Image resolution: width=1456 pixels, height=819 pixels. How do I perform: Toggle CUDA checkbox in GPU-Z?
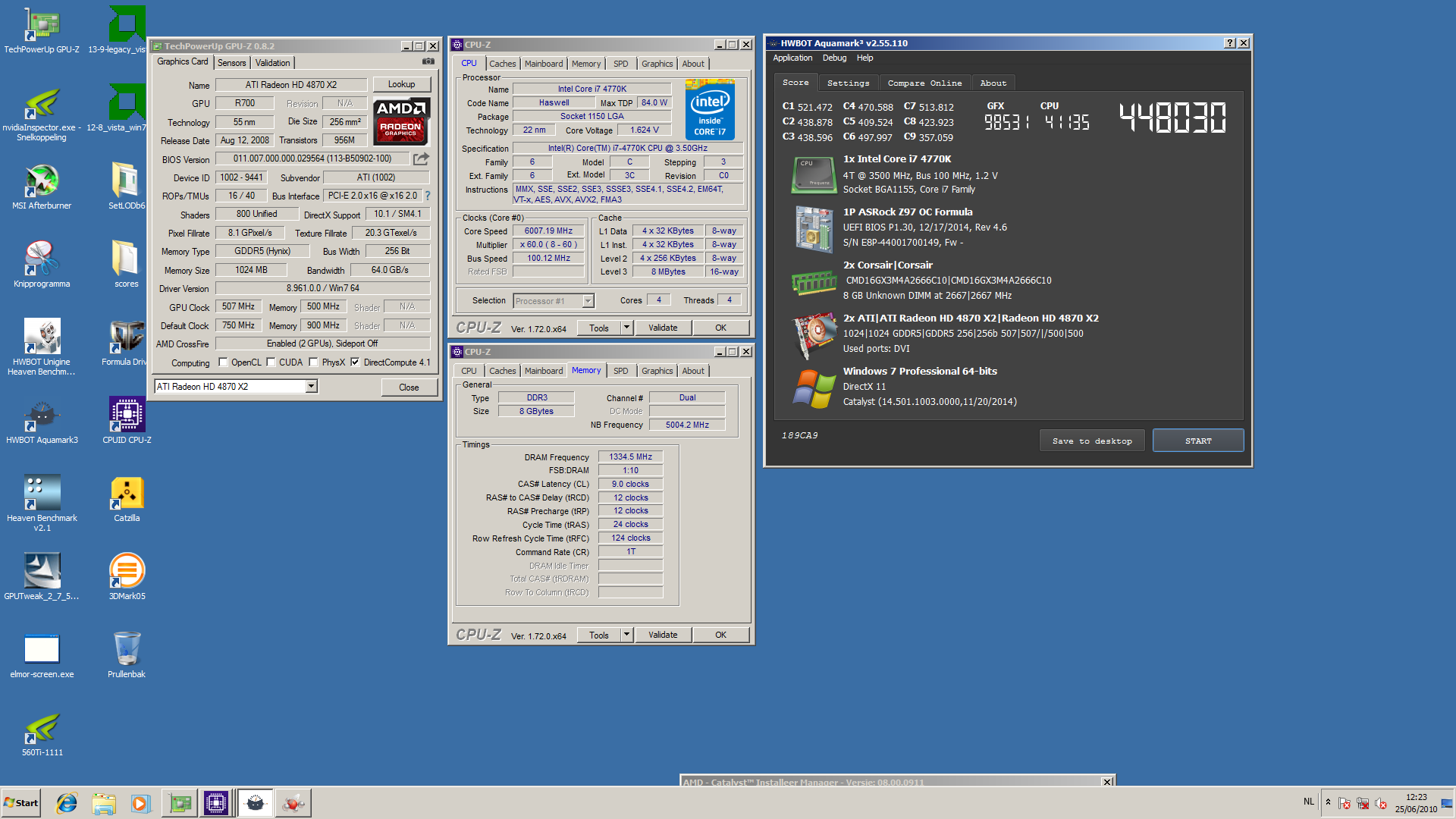[271, 362]
